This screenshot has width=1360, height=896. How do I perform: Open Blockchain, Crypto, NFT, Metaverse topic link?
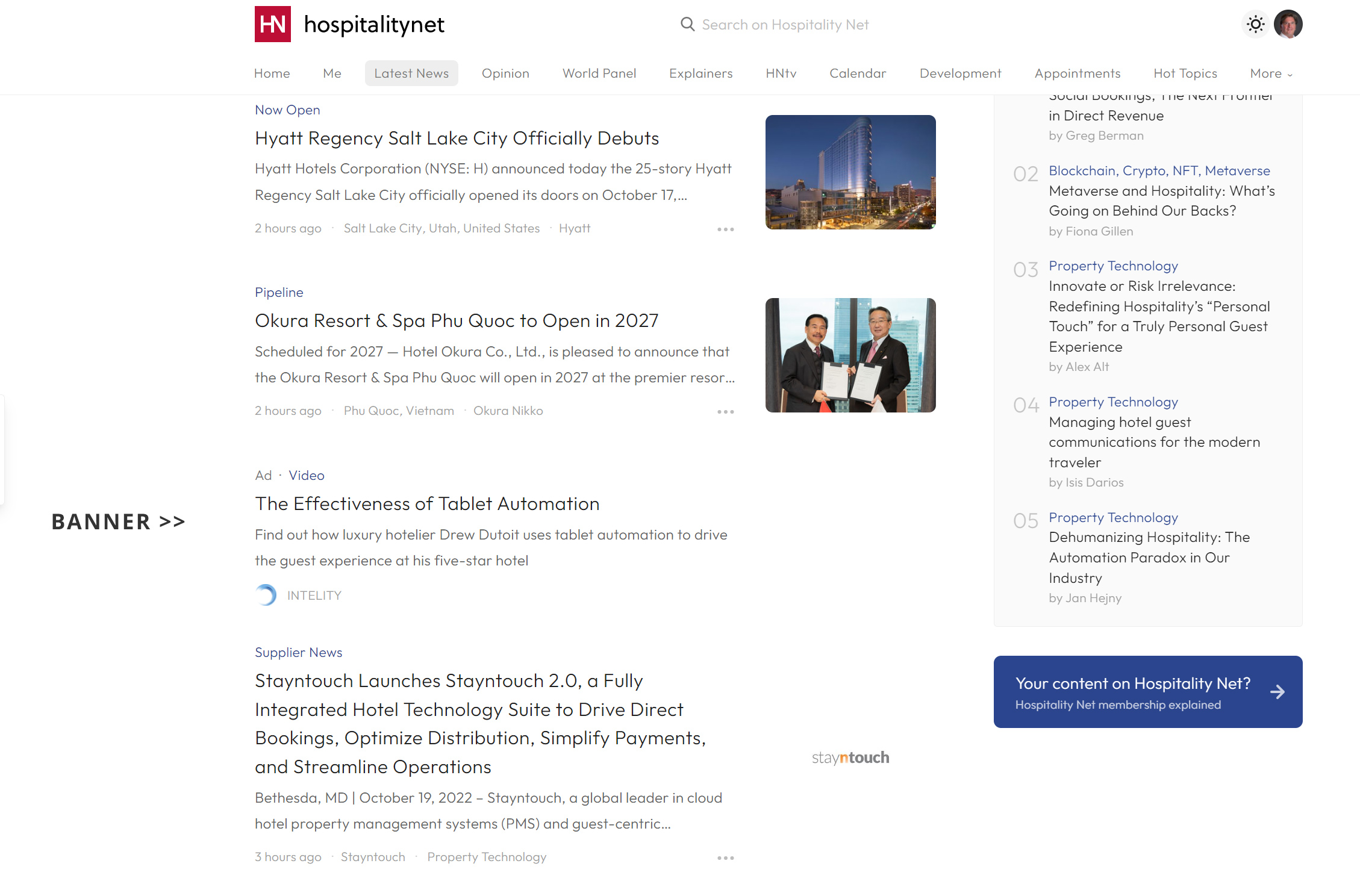(1159, 171)
